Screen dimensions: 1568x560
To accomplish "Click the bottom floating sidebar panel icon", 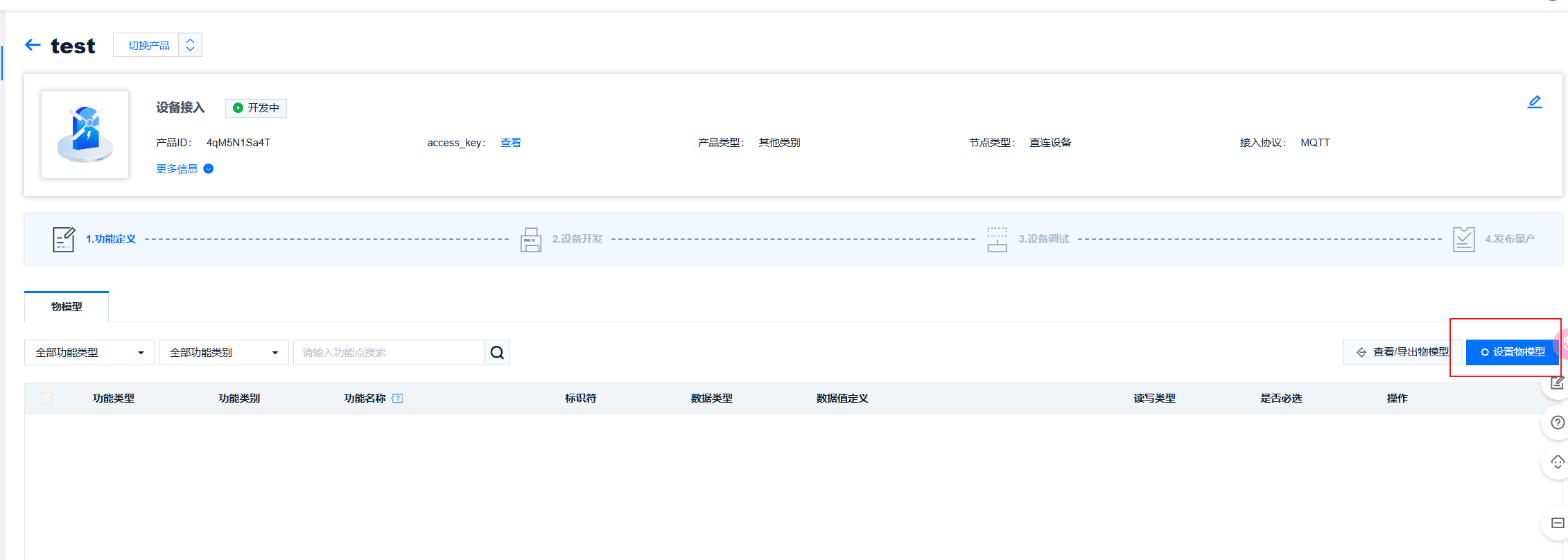I will (x=1557, y=523).
